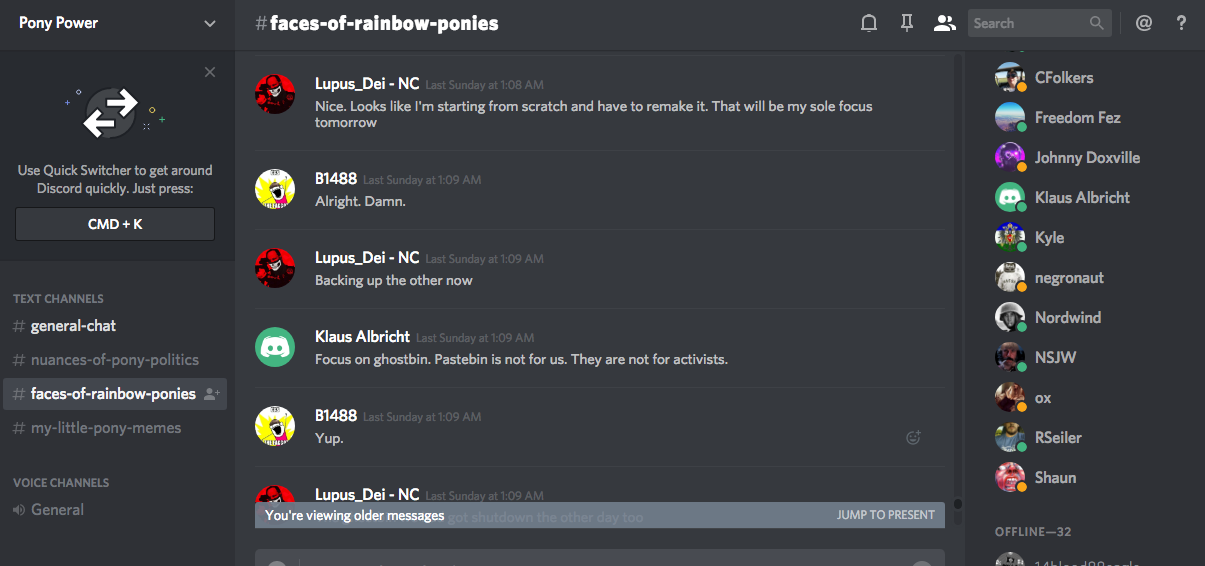
Task: Click the Search input field
Action: pyautogui.click(x=1028, y=23)
